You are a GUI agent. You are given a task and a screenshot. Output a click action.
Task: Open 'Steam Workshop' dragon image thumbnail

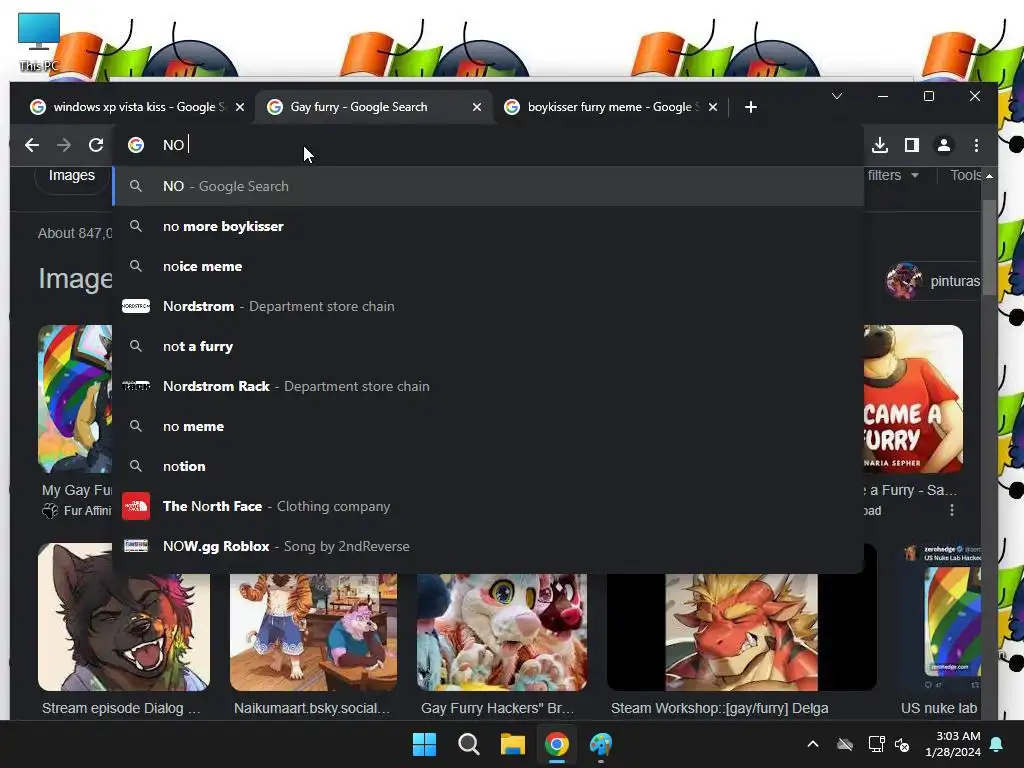pos(742,632)
